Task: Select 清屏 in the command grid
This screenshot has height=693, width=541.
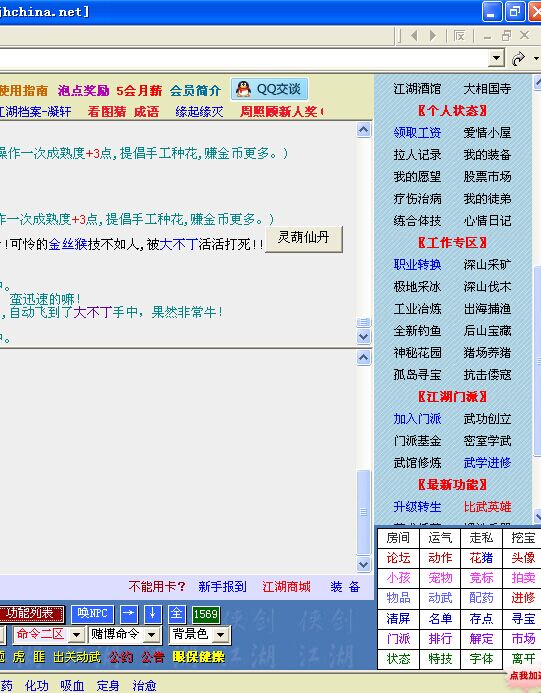Action: click(398, 618)
